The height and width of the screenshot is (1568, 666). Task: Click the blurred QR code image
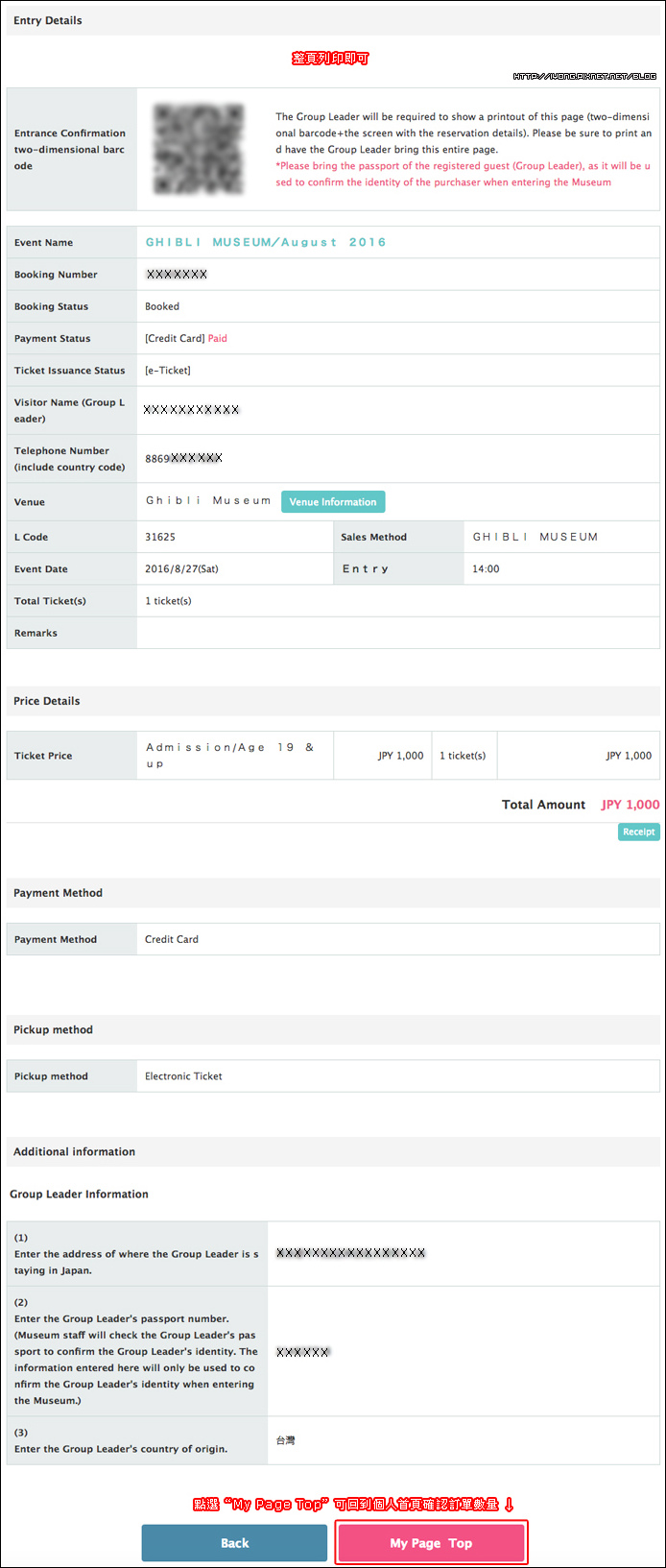[x=200, y=149]
